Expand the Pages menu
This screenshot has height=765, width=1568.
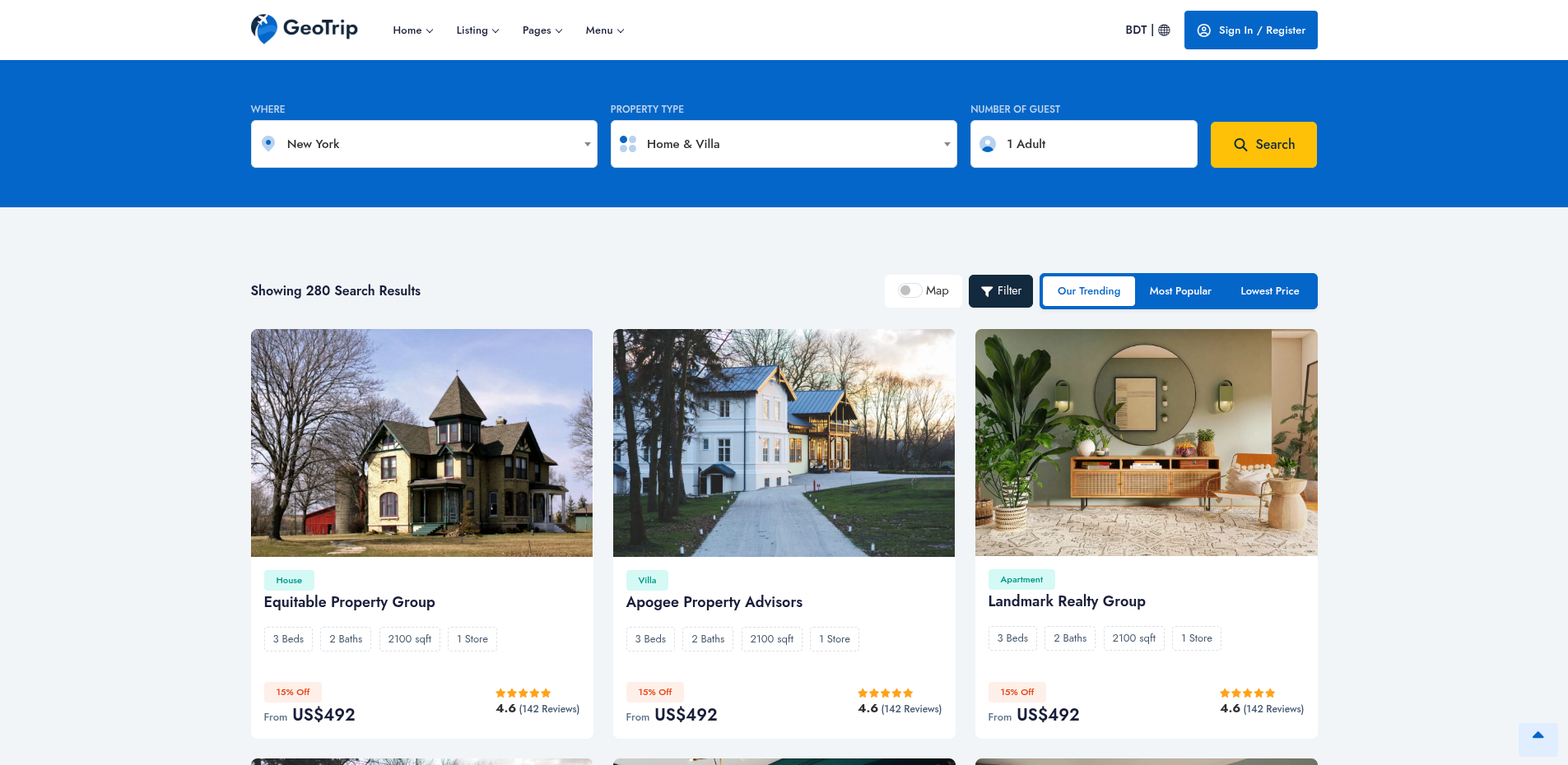coord(542,30)
